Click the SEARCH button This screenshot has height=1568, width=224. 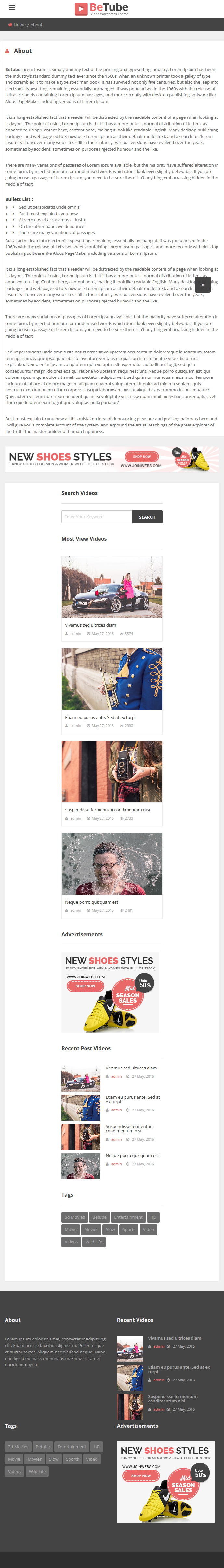(147, 517)
